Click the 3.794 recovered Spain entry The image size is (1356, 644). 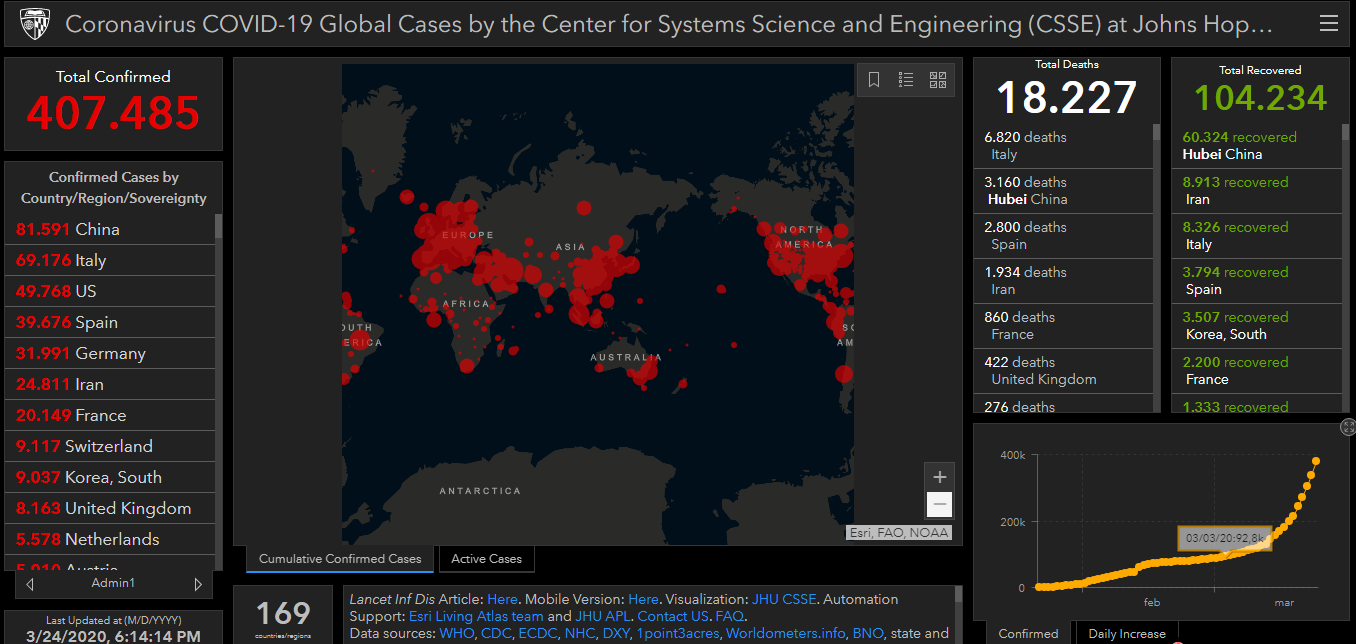click(x=1256, y=281)
